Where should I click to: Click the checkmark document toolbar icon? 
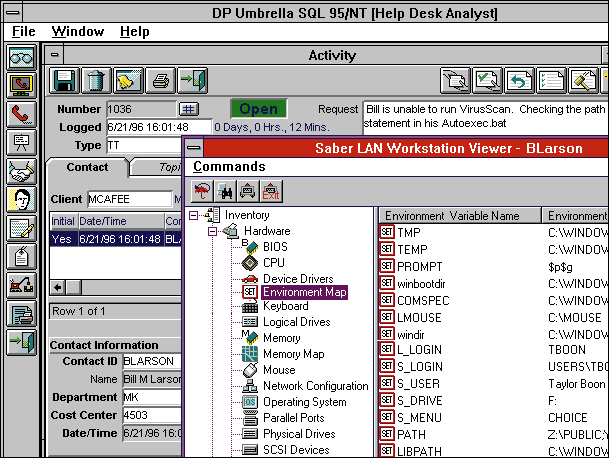(x=487, y=81)
